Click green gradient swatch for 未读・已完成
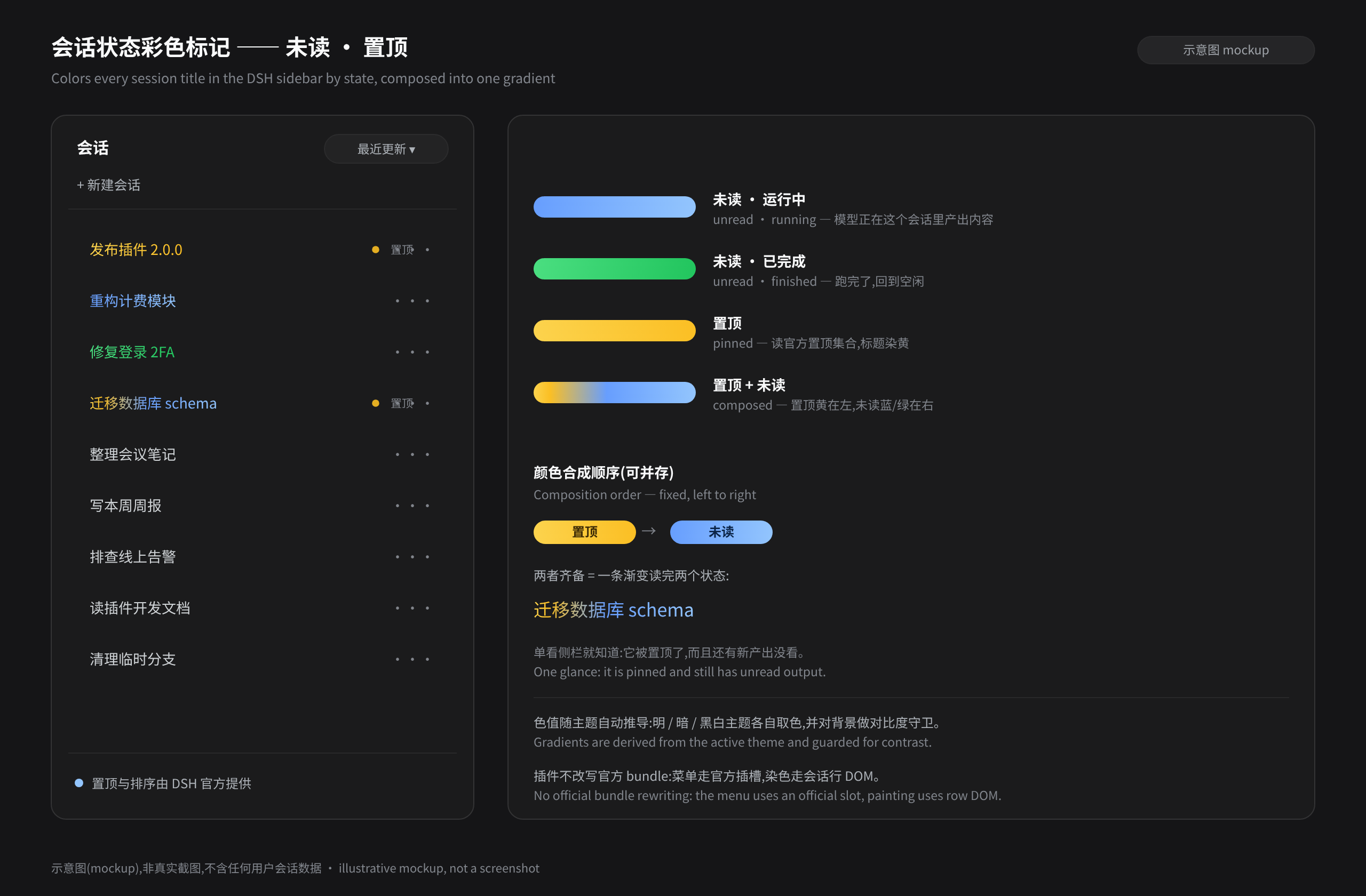This screenshot has height=896, width=1366. pyautogui.click(x=614, y=268)
